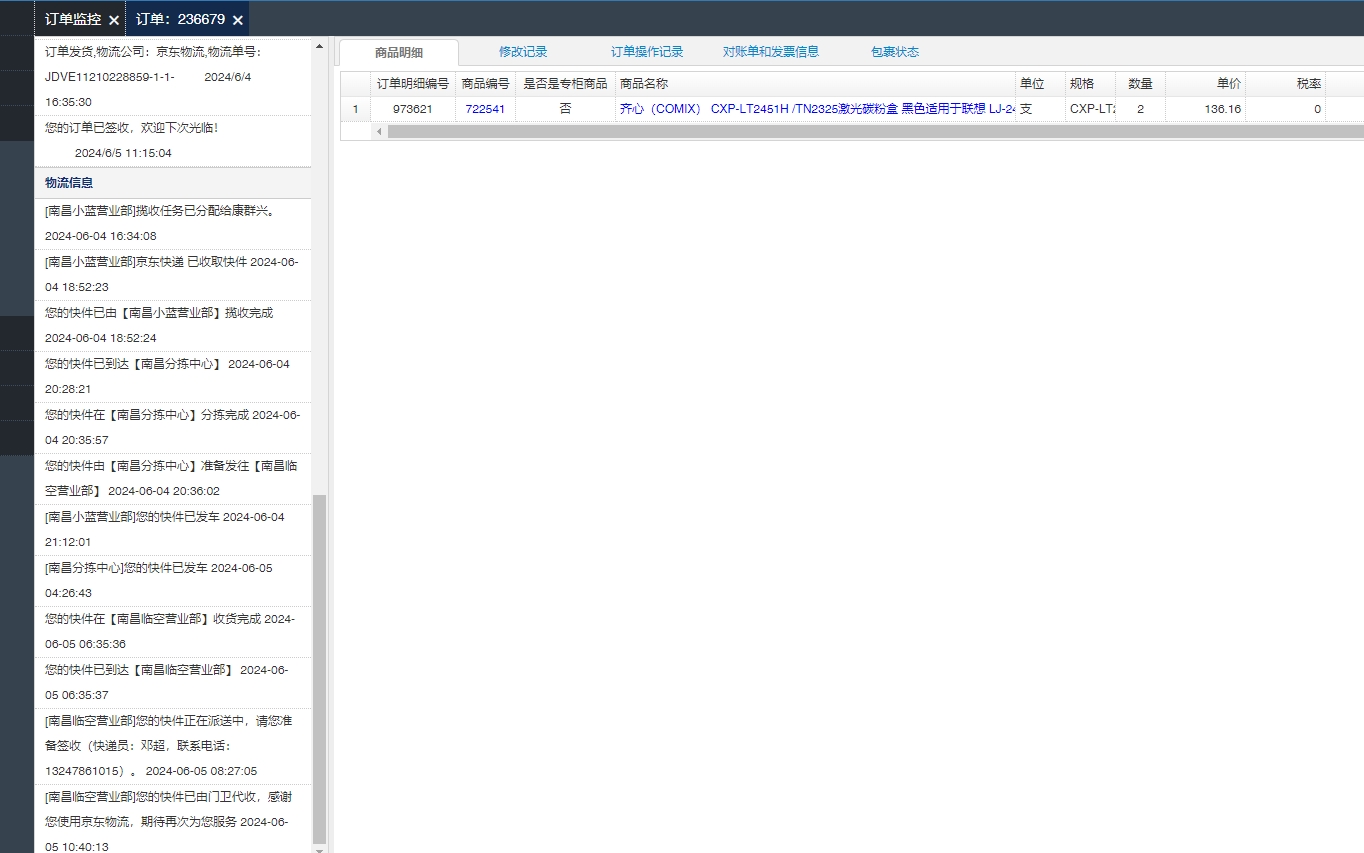The image size is (1364, 853).
Task: Click the 揽收任务已分配给康群兴 logistics entry
Action: [173, 223]
